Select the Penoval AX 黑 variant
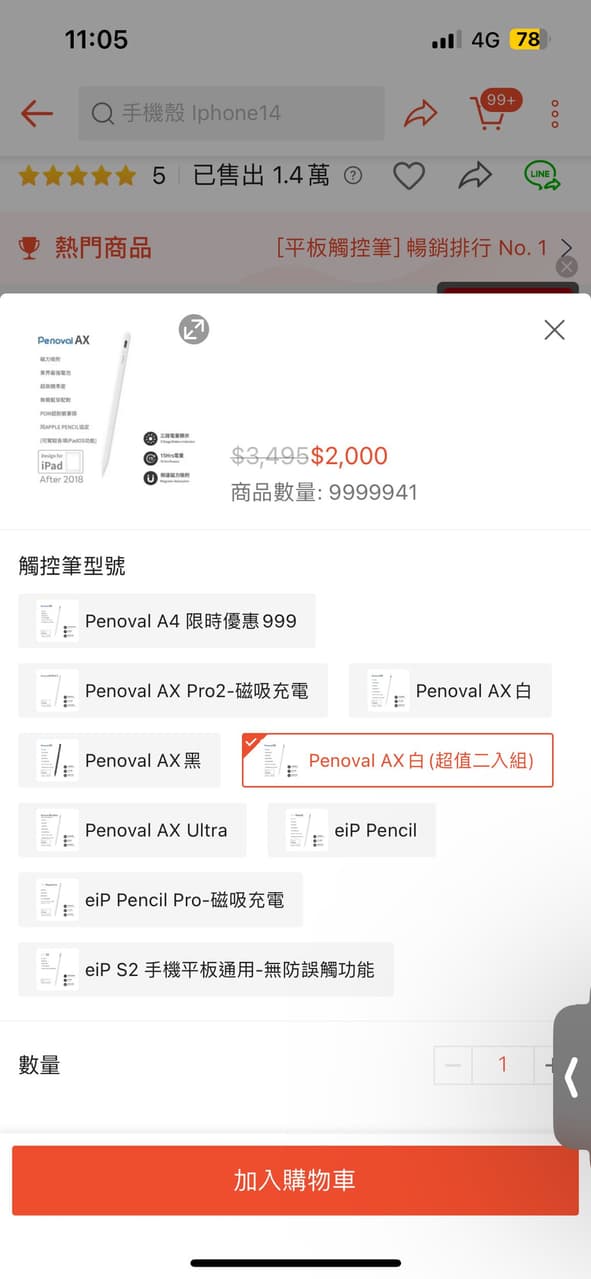Screen dimensions: 591x1279 tap(120, 760)
